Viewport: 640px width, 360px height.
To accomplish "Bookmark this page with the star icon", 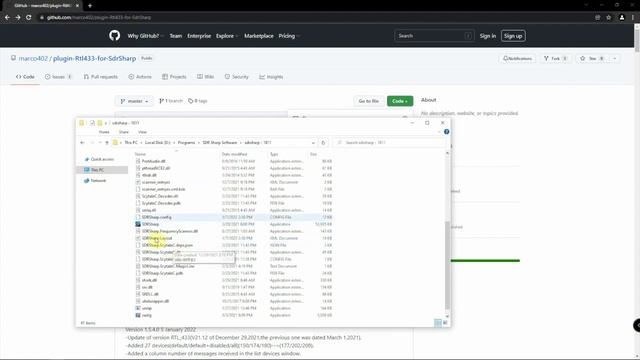I will (609, 18).
